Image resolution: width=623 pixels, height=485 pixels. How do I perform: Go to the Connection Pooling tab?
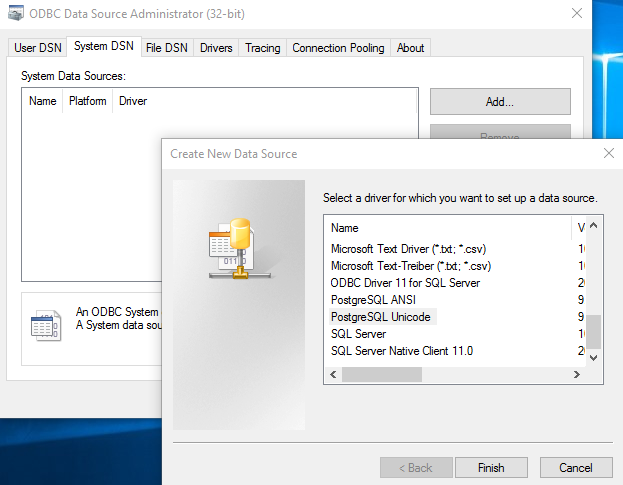pos(339,48)
